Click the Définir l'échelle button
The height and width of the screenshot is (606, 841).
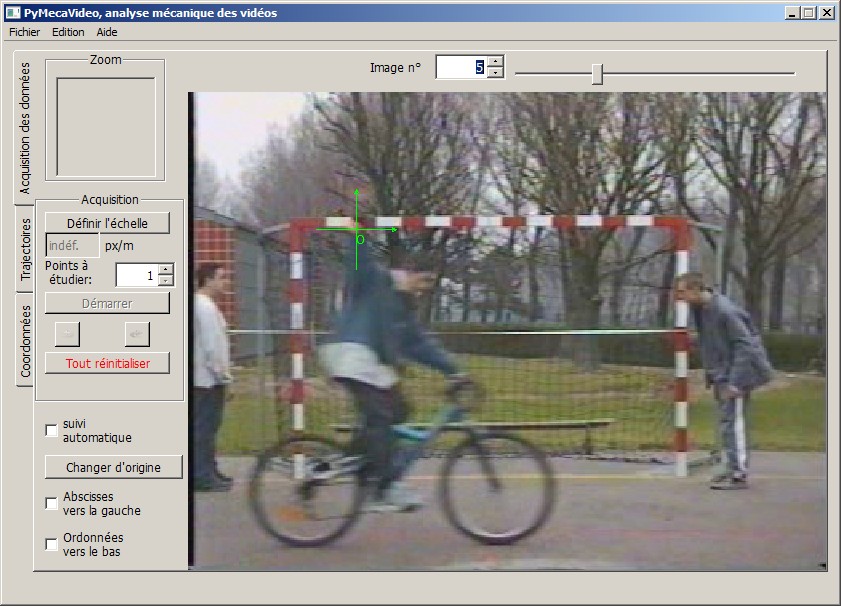[x=107, y=223]
